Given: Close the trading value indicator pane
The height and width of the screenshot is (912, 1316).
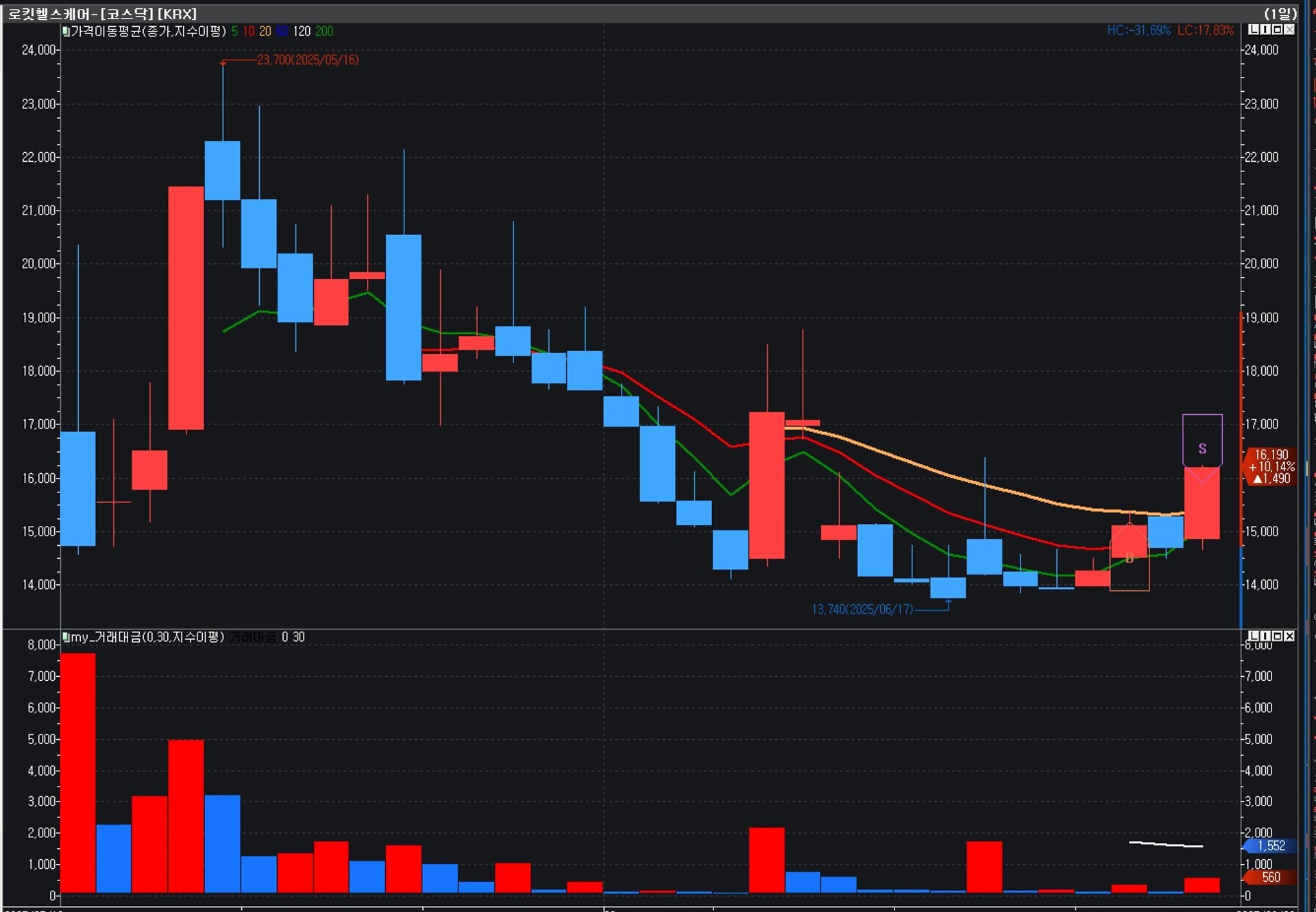Looking at the screenshot, I should click(x=1289, y=636).
